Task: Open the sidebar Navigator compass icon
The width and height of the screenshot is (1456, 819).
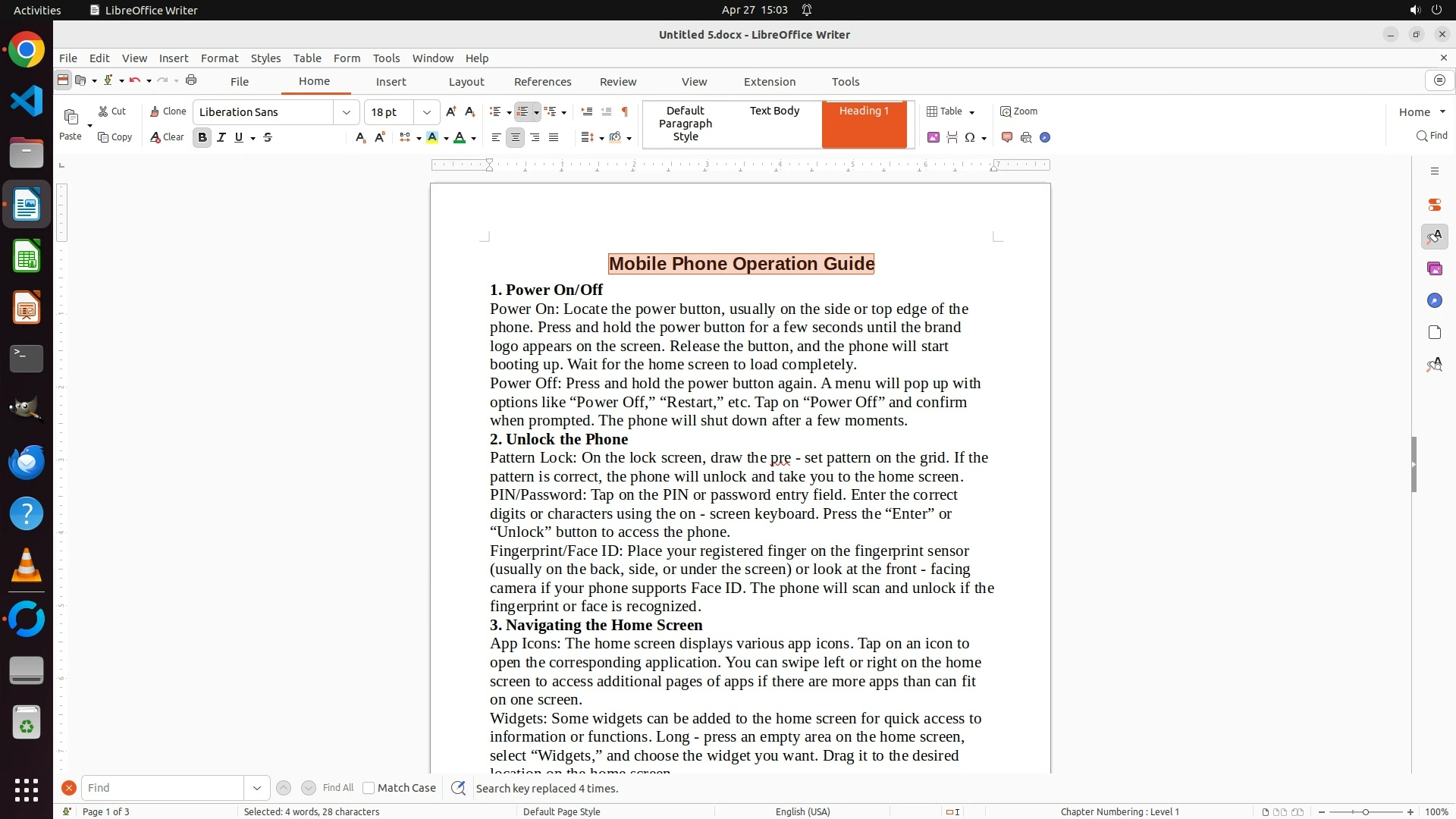Action: [x=1434, y=300]
